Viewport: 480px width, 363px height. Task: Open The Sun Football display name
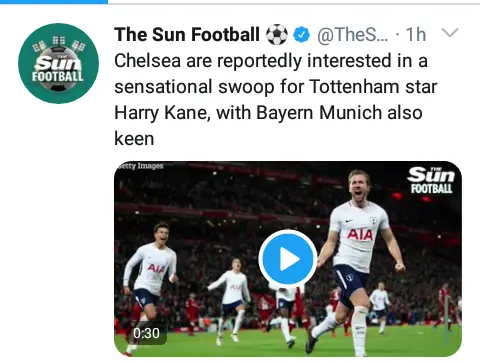(x=187, y=35)
